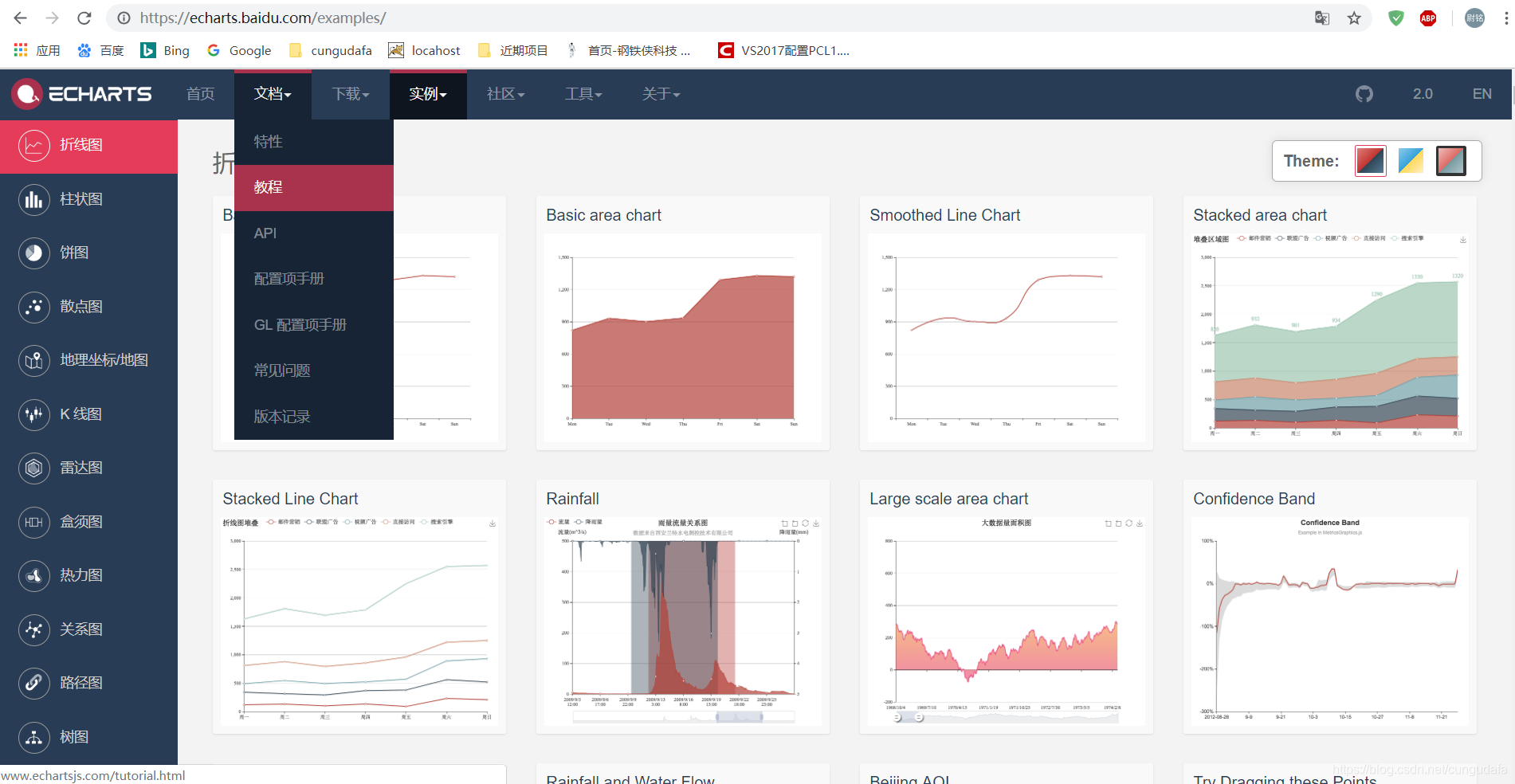
Task: Open the Bing bookmark
Action: [165, 50]
